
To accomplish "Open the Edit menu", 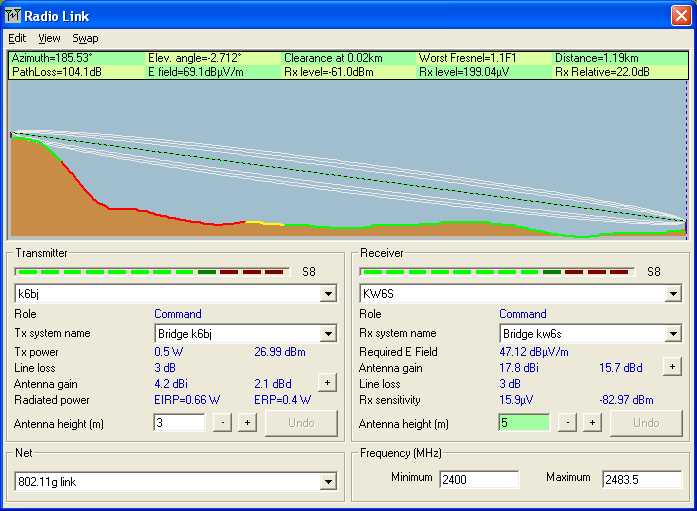I will pyautogui.click(x=17, y=38).
